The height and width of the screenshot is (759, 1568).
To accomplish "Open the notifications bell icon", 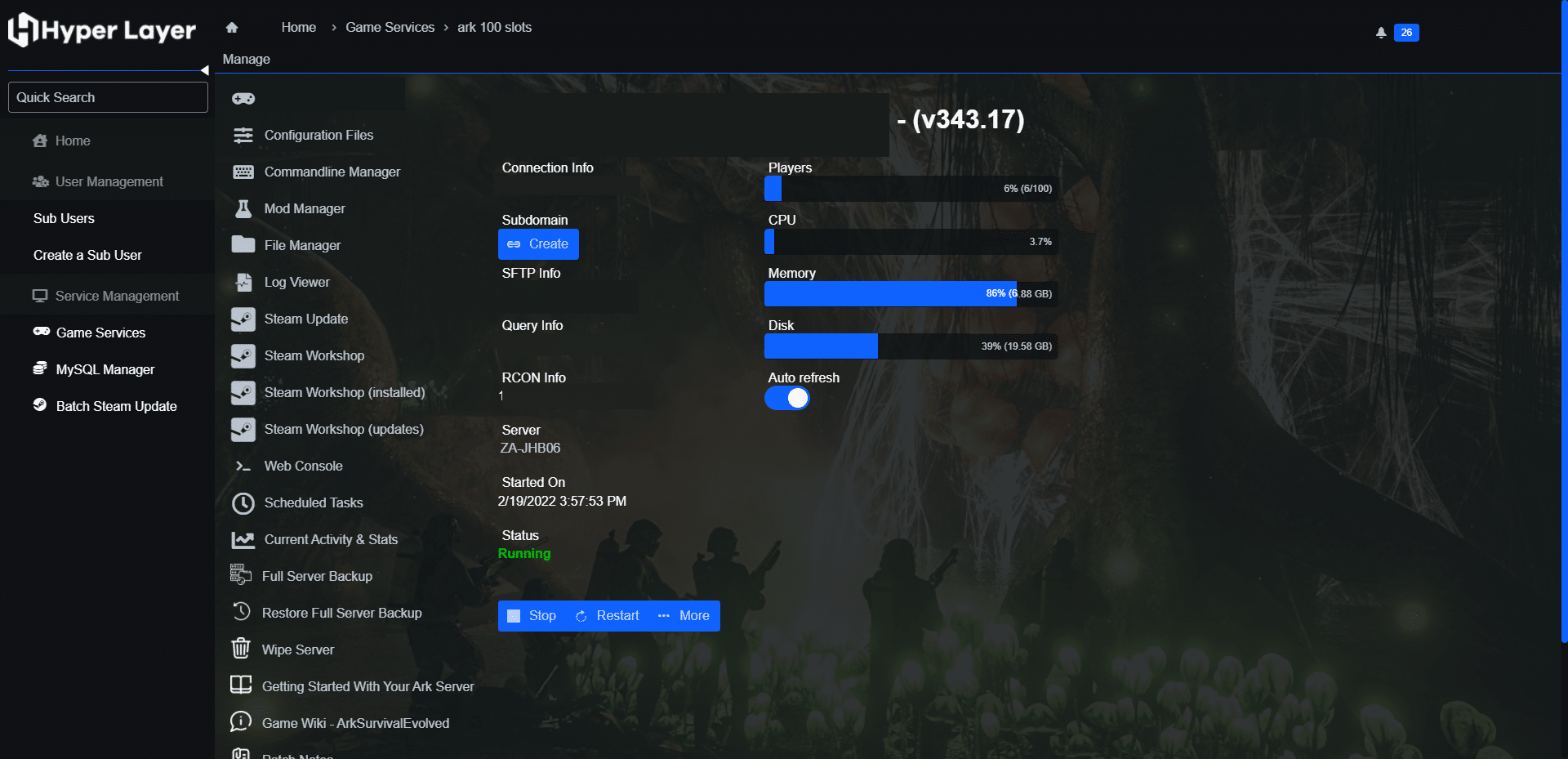I will pos(1381,33).
